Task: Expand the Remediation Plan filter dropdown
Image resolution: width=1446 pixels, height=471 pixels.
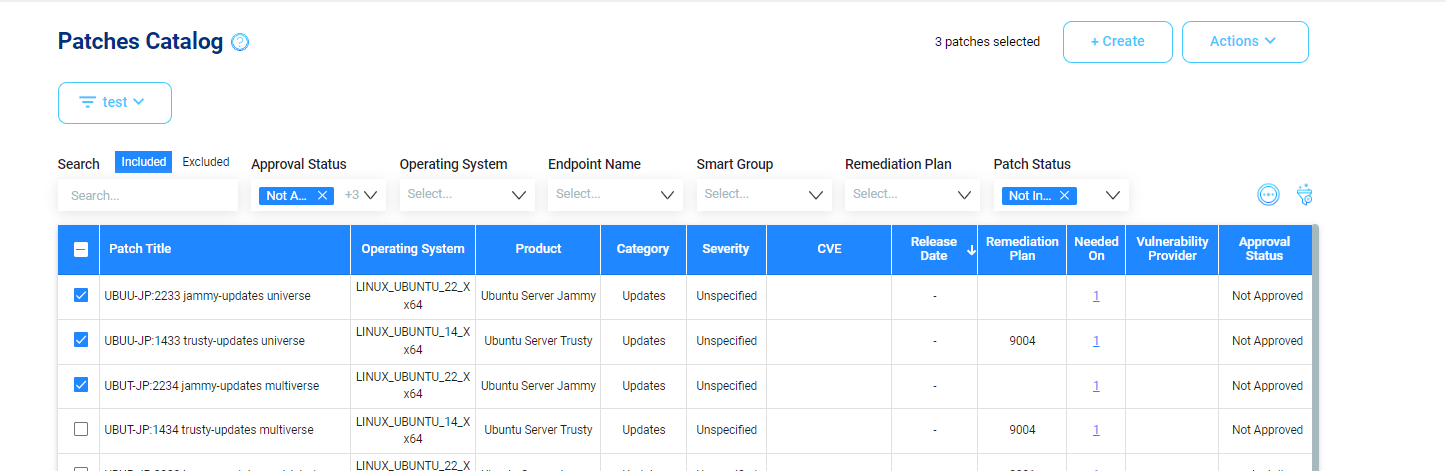Action: pos(964,195)
